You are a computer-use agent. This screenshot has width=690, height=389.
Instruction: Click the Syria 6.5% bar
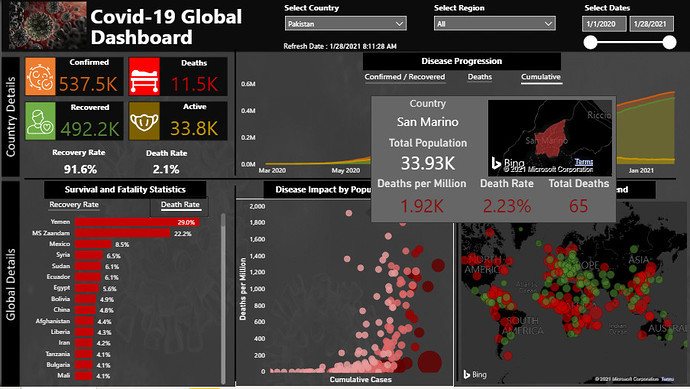(x=88, y=255)
